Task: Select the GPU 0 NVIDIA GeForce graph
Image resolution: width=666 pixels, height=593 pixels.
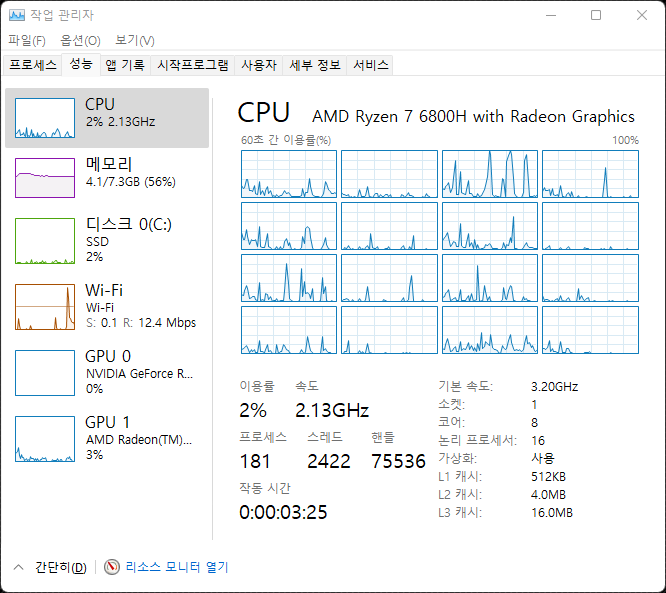Action: pyautogui.click(x=45, y=372)
